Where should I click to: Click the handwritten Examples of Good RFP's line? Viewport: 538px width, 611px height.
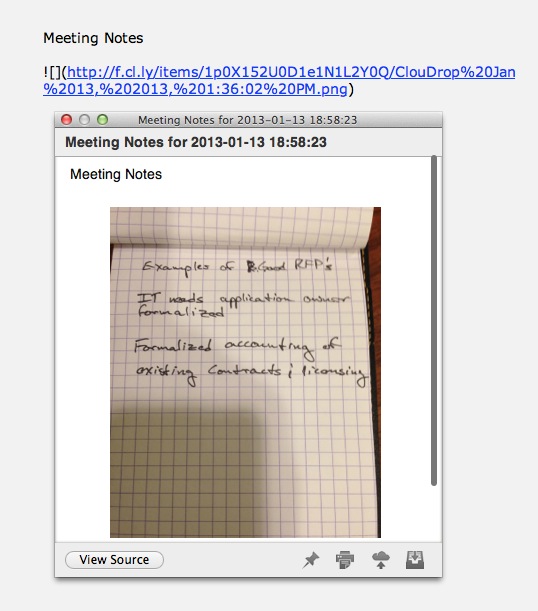pyautogui.click(x=237, y=267)
